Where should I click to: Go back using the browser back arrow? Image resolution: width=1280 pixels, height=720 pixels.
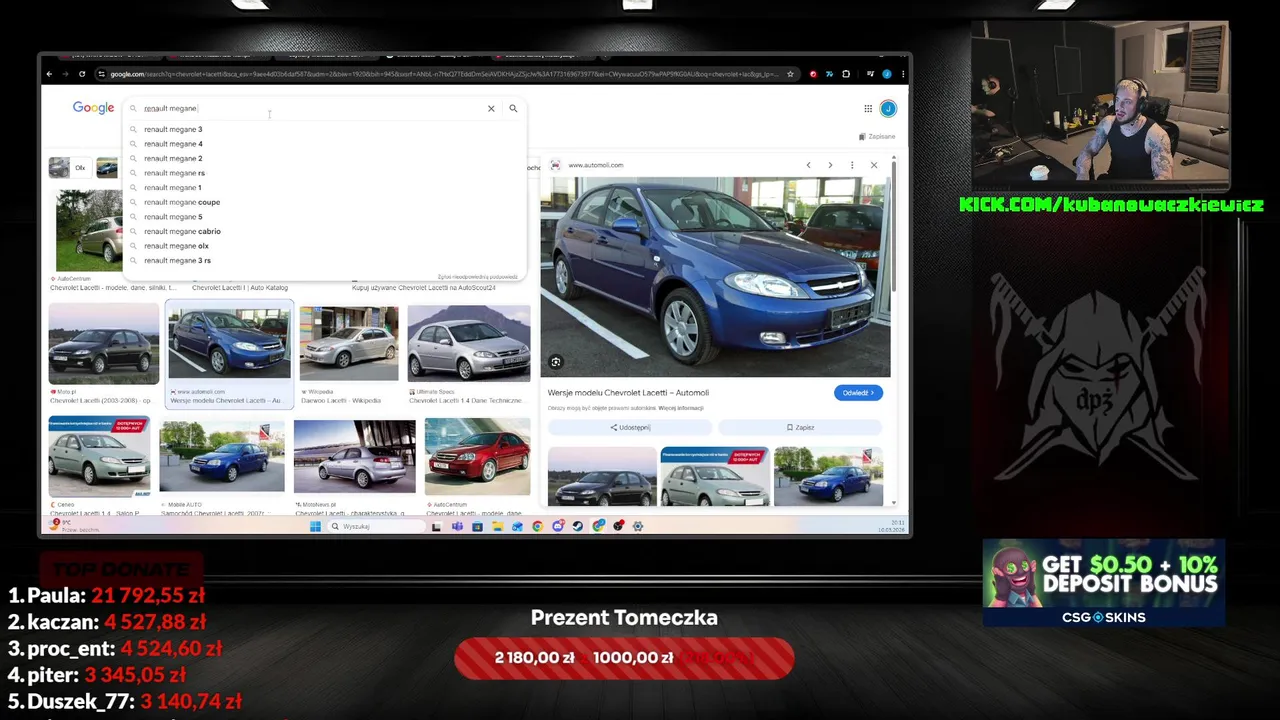(x=49, y=74)
